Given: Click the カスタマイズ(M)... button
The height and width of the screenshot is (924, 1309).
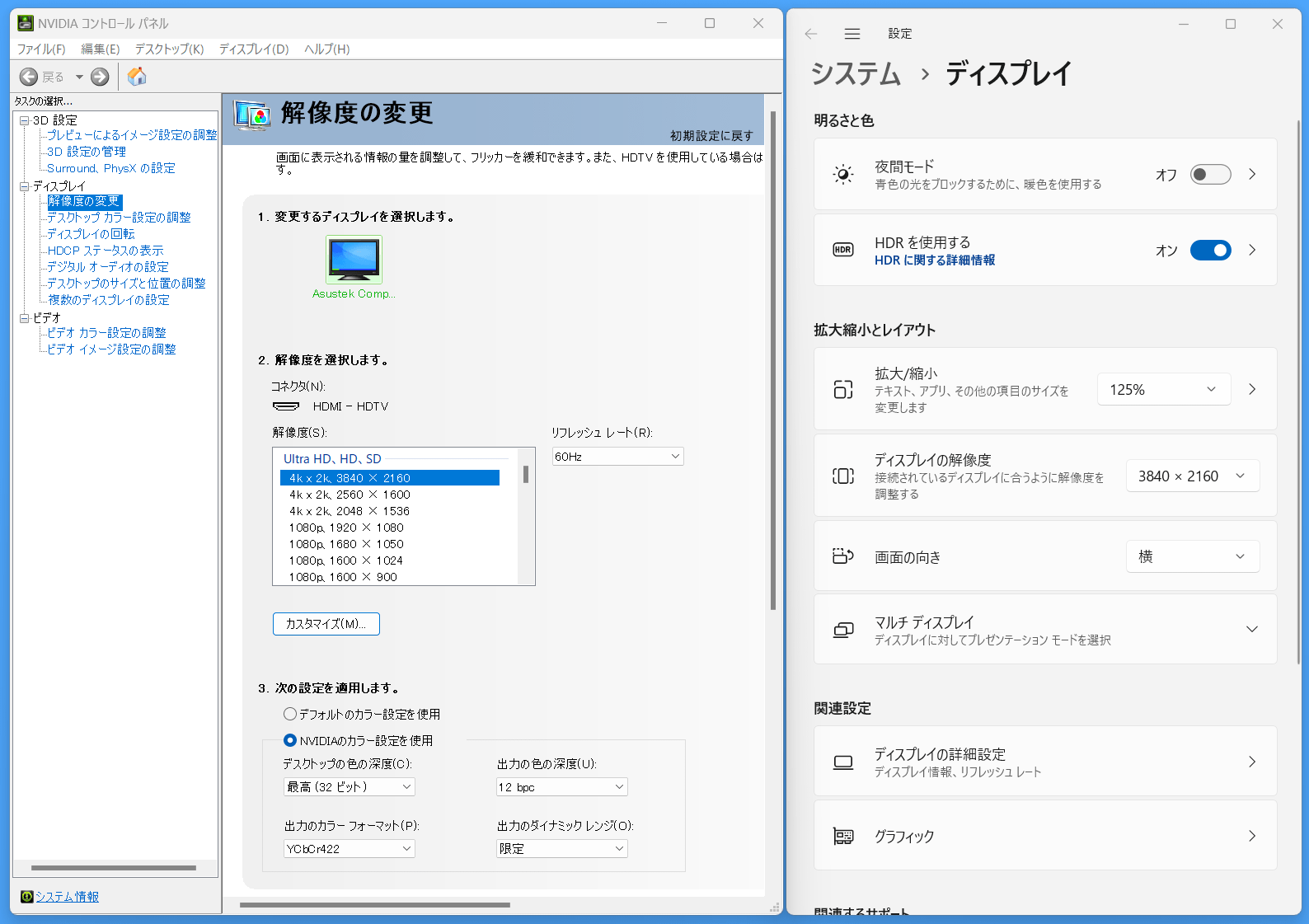Looking at the screenshot, I should (326, 624).
